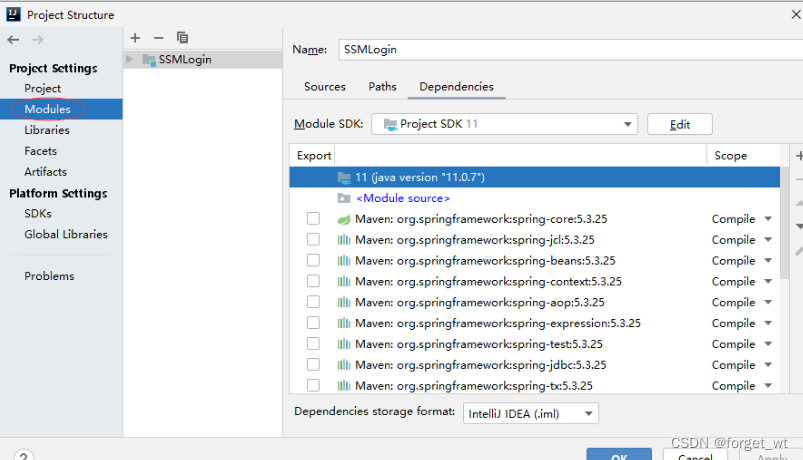Add dependency using plus beside Scope column
This screenshot has height=460, width=803.
[x=799, y=155]
